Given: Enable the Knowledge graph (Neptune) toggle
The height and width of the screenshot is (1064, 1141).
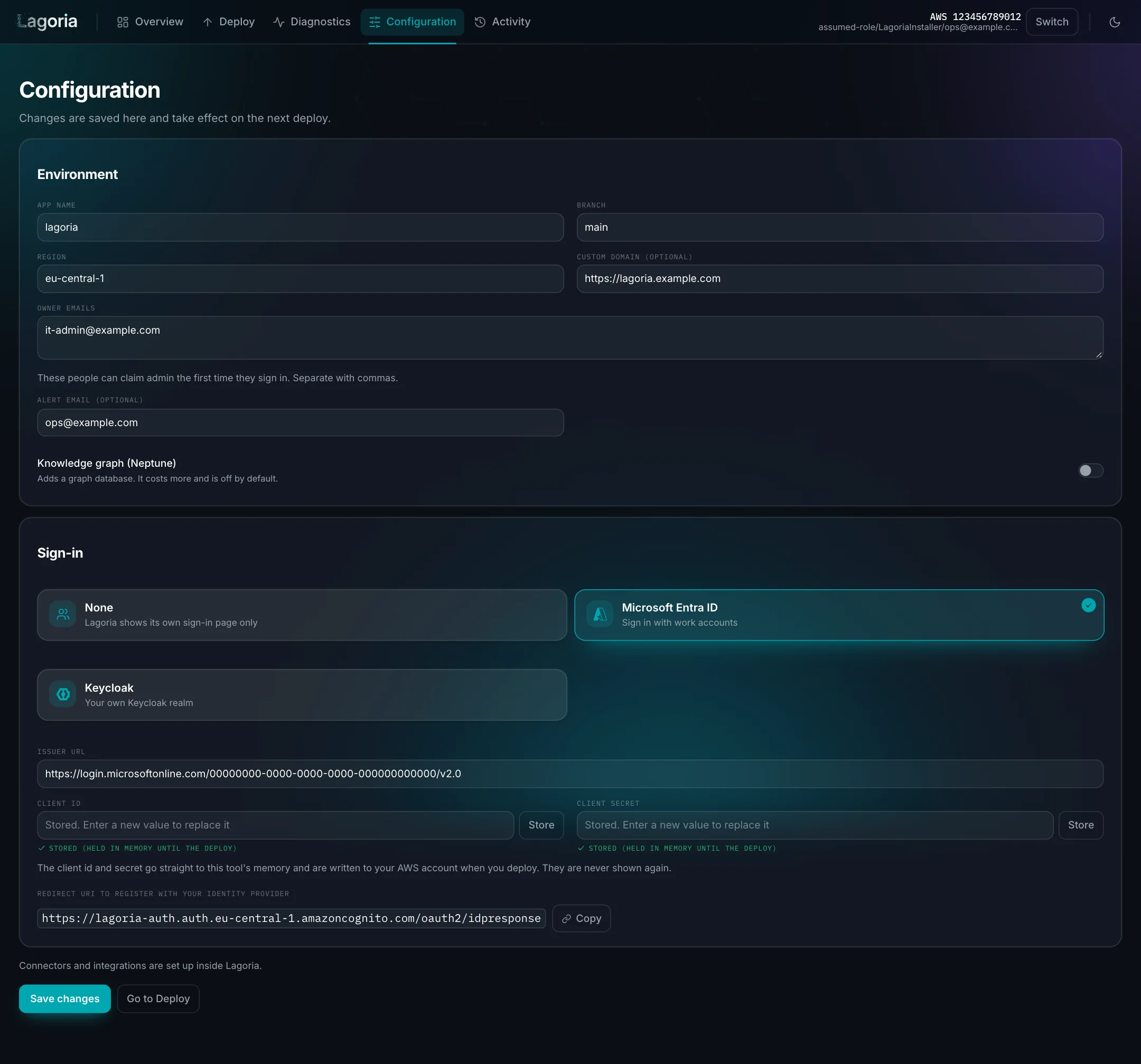Looking at the screenshot, I should (1090, 470).
